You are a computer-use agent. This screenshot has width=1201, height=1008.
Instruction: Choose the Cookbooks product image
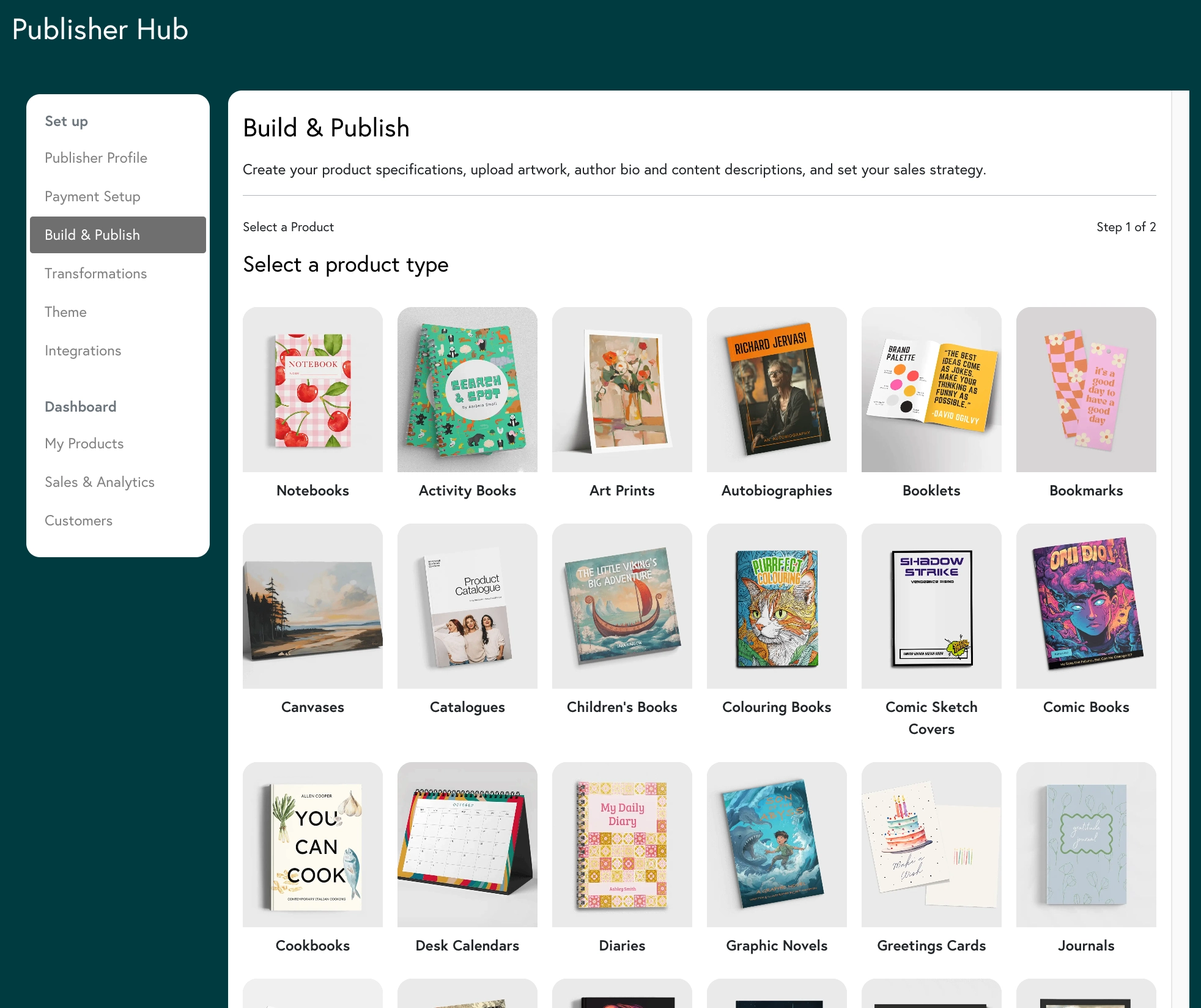coord(312,845)
